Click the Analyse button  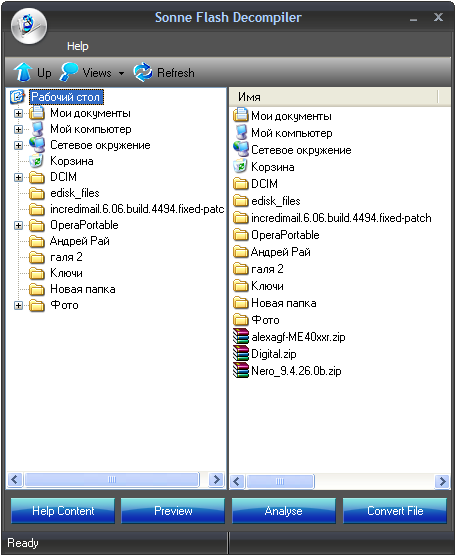(284, 511)
